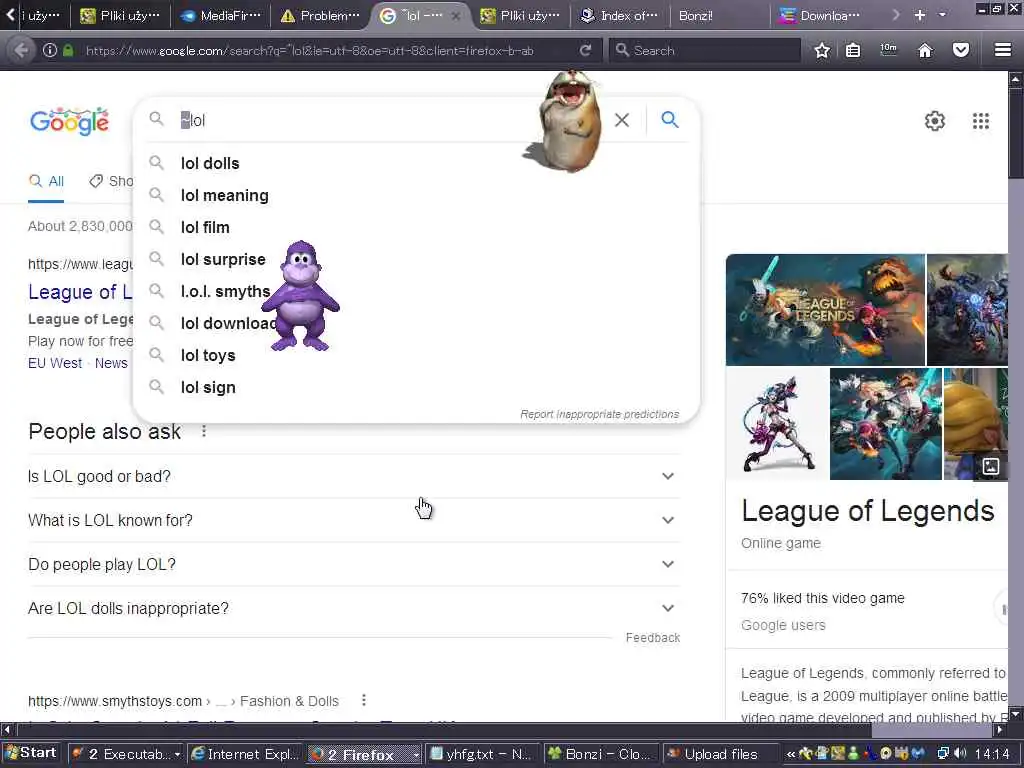Screen dimensions: 1024x768
Task: Click the URL address bar
Action: pos(327,50)
